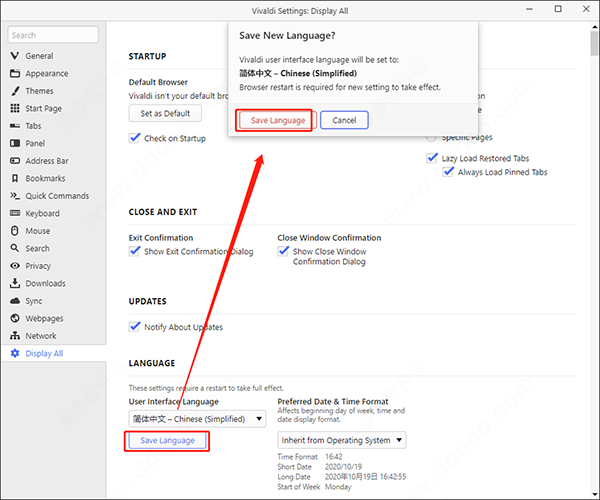Toggle Lazy Load Restored Tabs checkbox
This screenshot has width=600, height=500.
[x=432, y=158]
